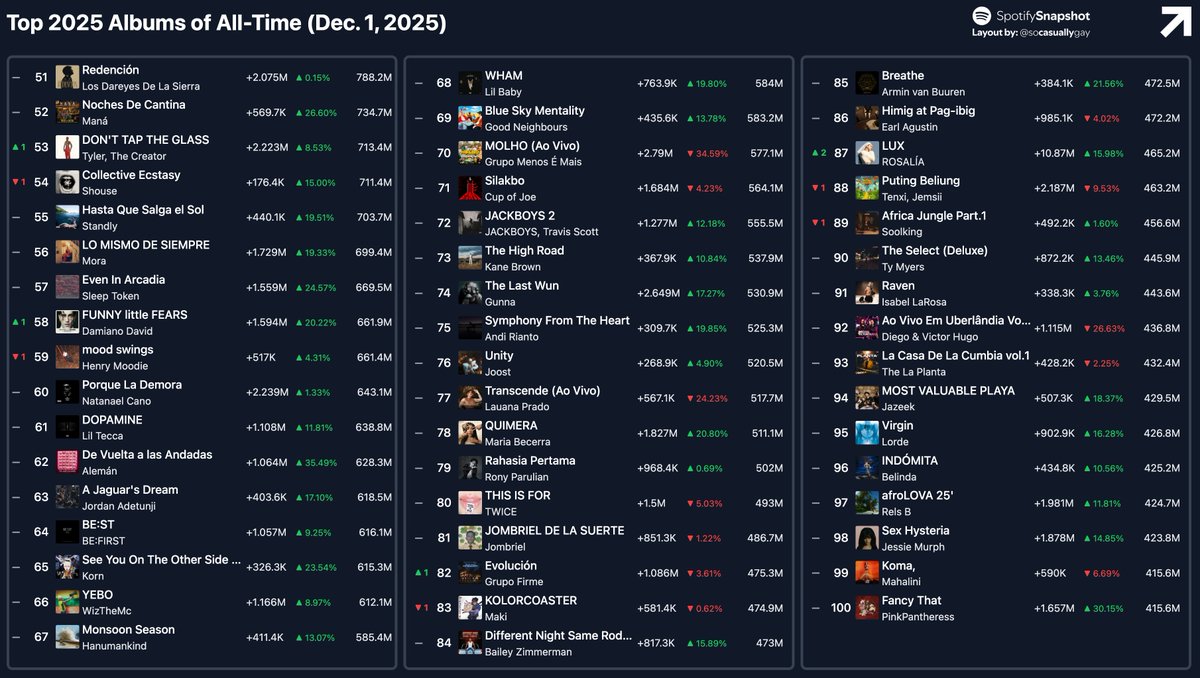Click The High Road album title

click(x=524, y=251)
